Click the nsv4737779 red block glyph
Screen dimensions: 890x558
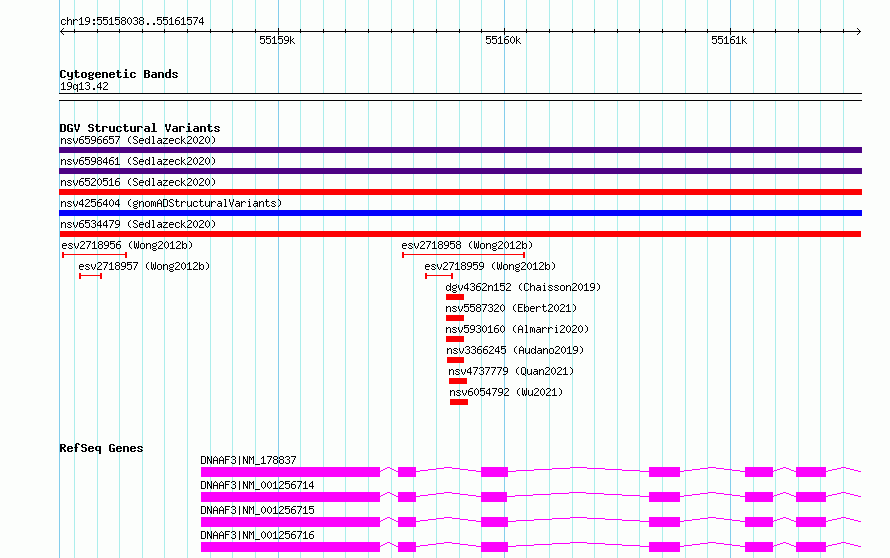pos(457,381)
